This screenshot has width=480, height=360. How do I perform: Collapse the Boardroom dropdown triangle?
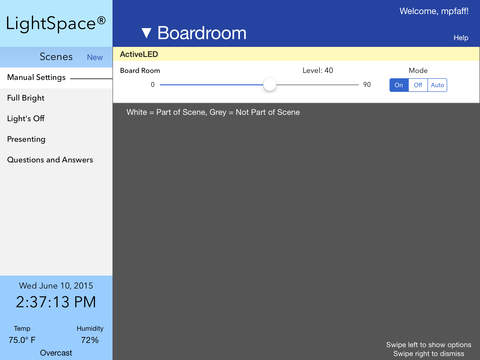[146, 33]
